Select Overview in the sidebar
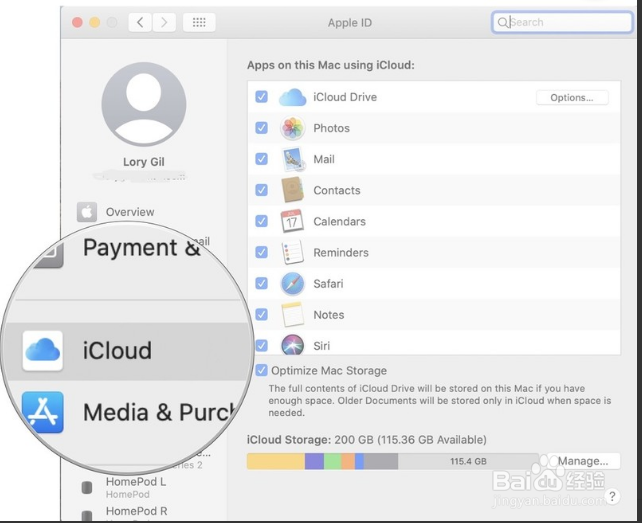 tap(130, 212)
